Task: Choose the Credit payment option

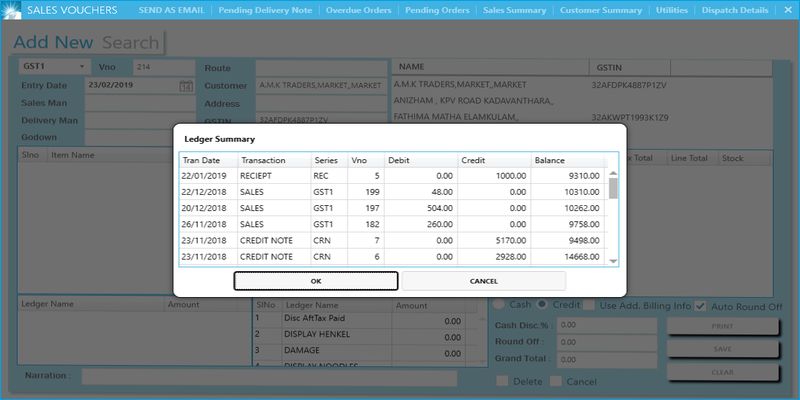Action: (x=542, y=304)
